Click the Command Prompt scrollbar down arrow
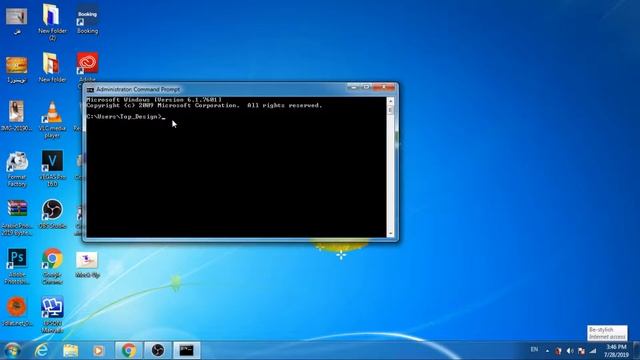The width and height of the screenshot is (640, 360). click(x=391, y=233)
